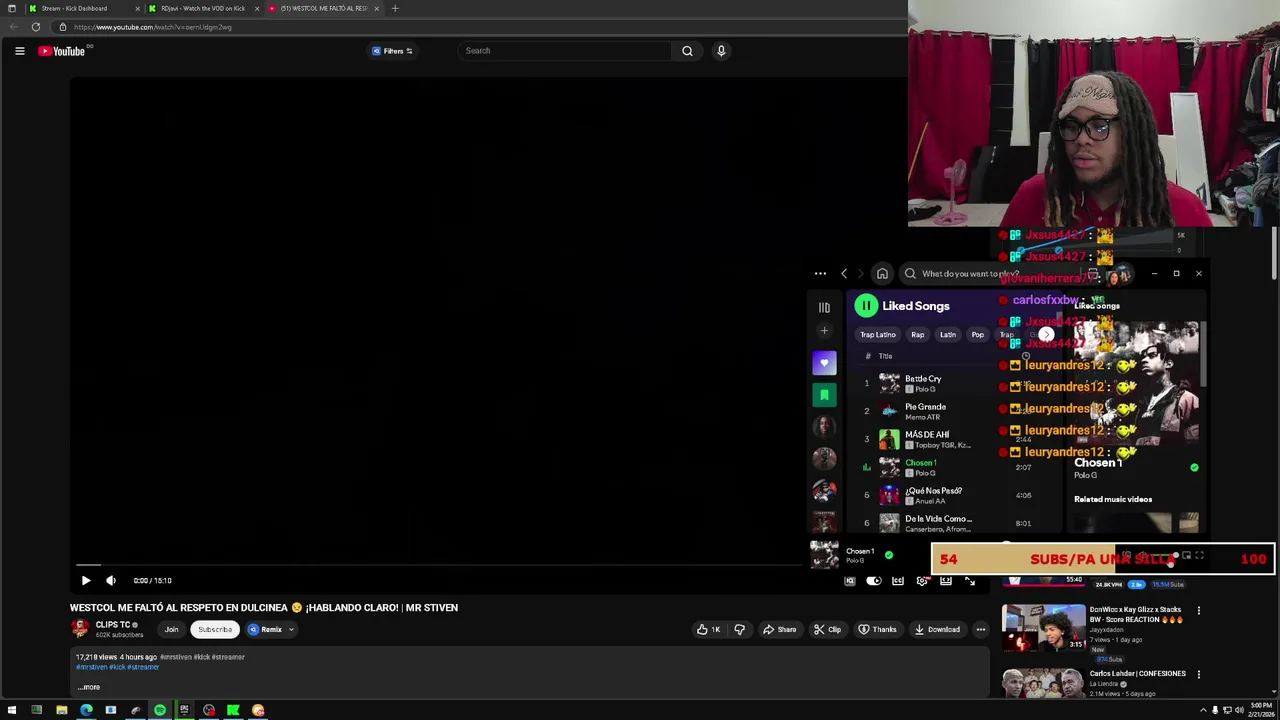Download the YouTube video

pyautogui.click(x=937, y=629)
